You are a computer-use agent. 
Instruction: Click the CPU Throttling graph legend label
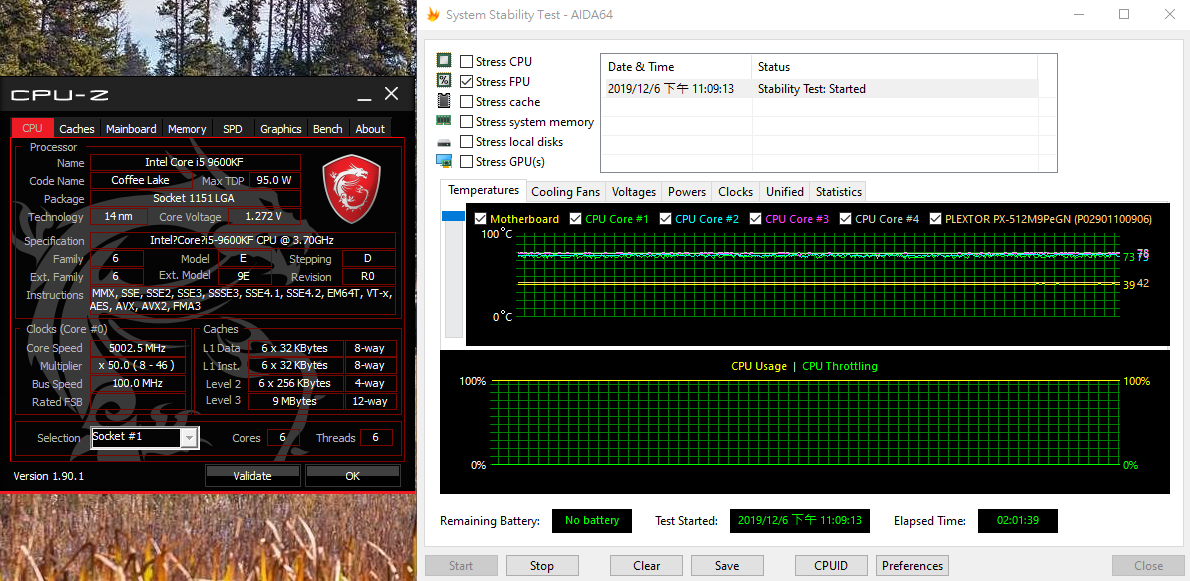click(839, 366)
